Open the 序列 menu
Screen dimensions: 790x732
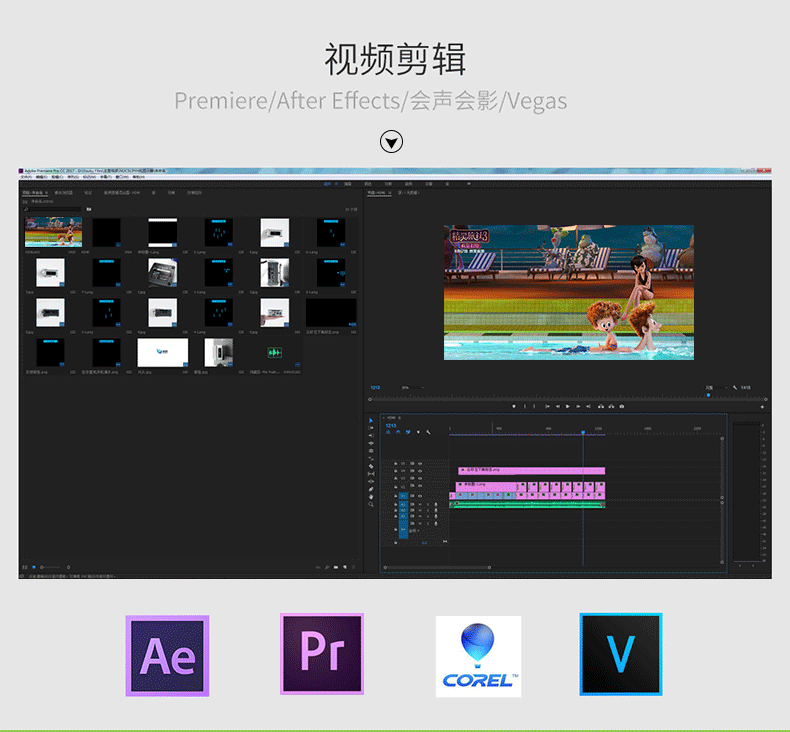[x=73, y=177]
